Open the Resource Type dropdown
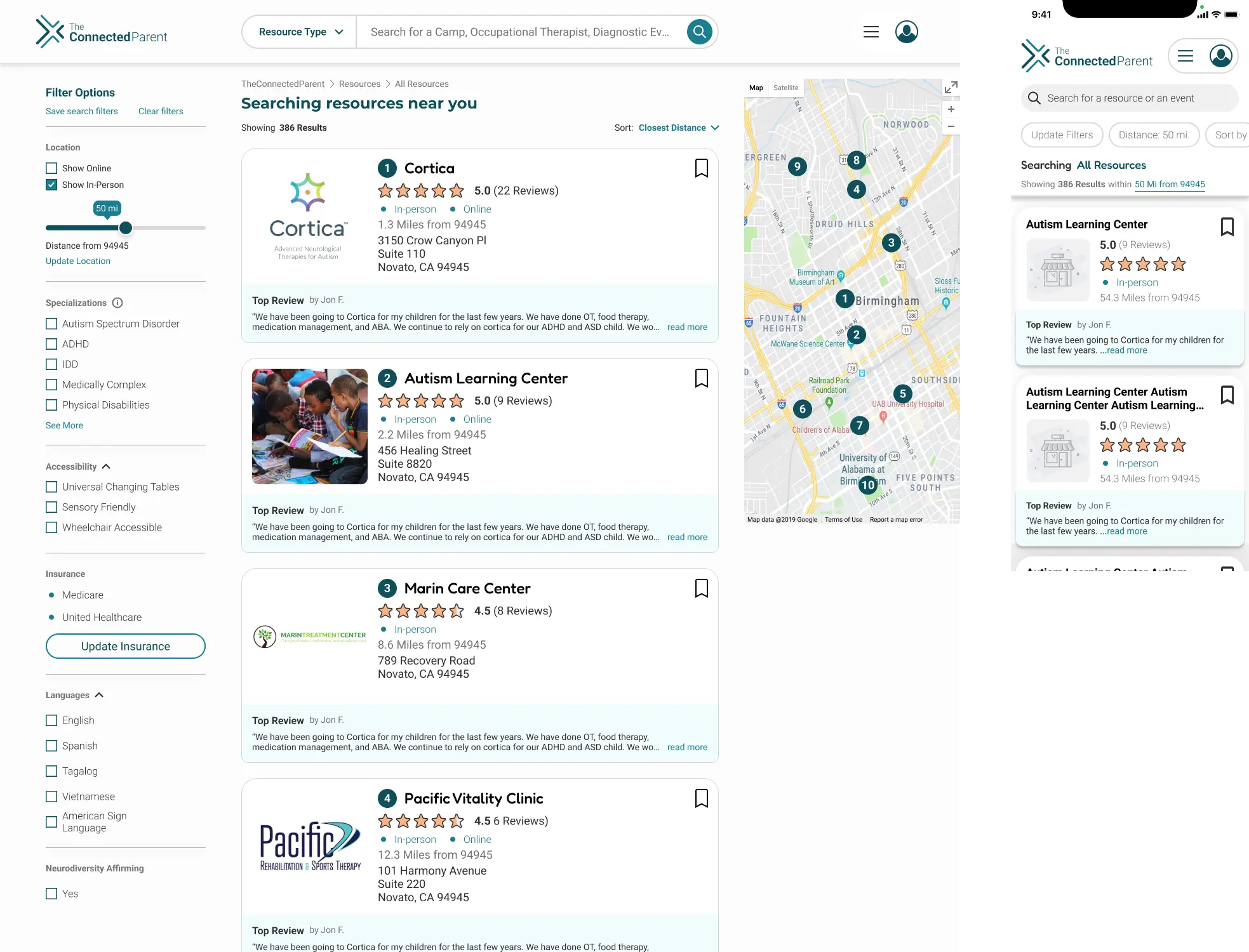The image size is (1249, 952). (x=298, y=31)
